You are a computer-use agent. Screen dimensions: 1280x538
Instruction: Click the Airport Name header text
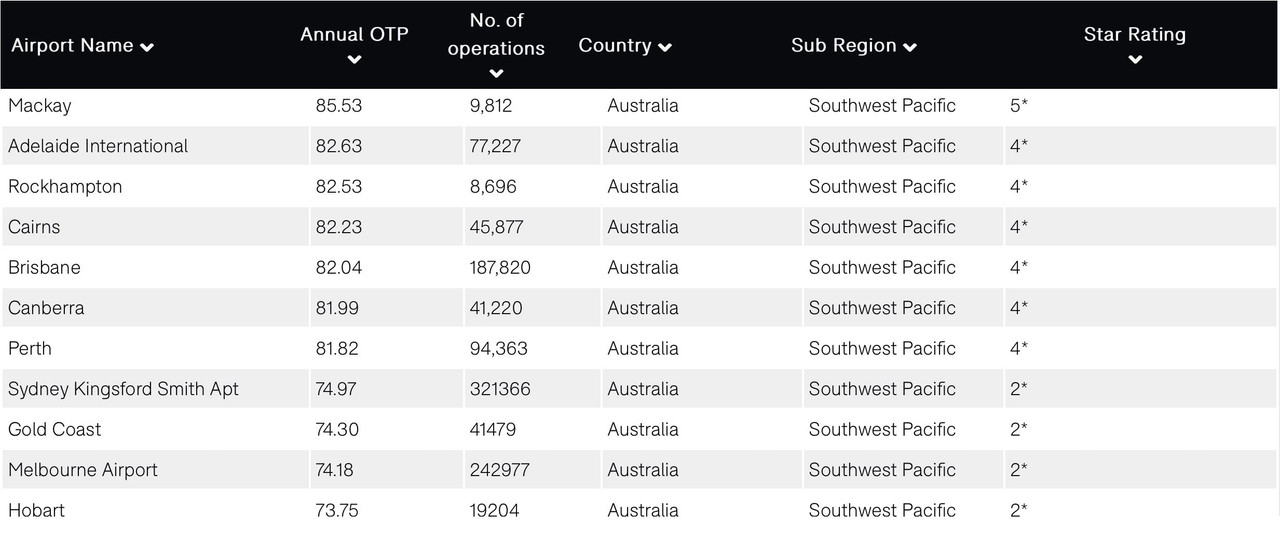pyautogui.click(x=72, y=46)
